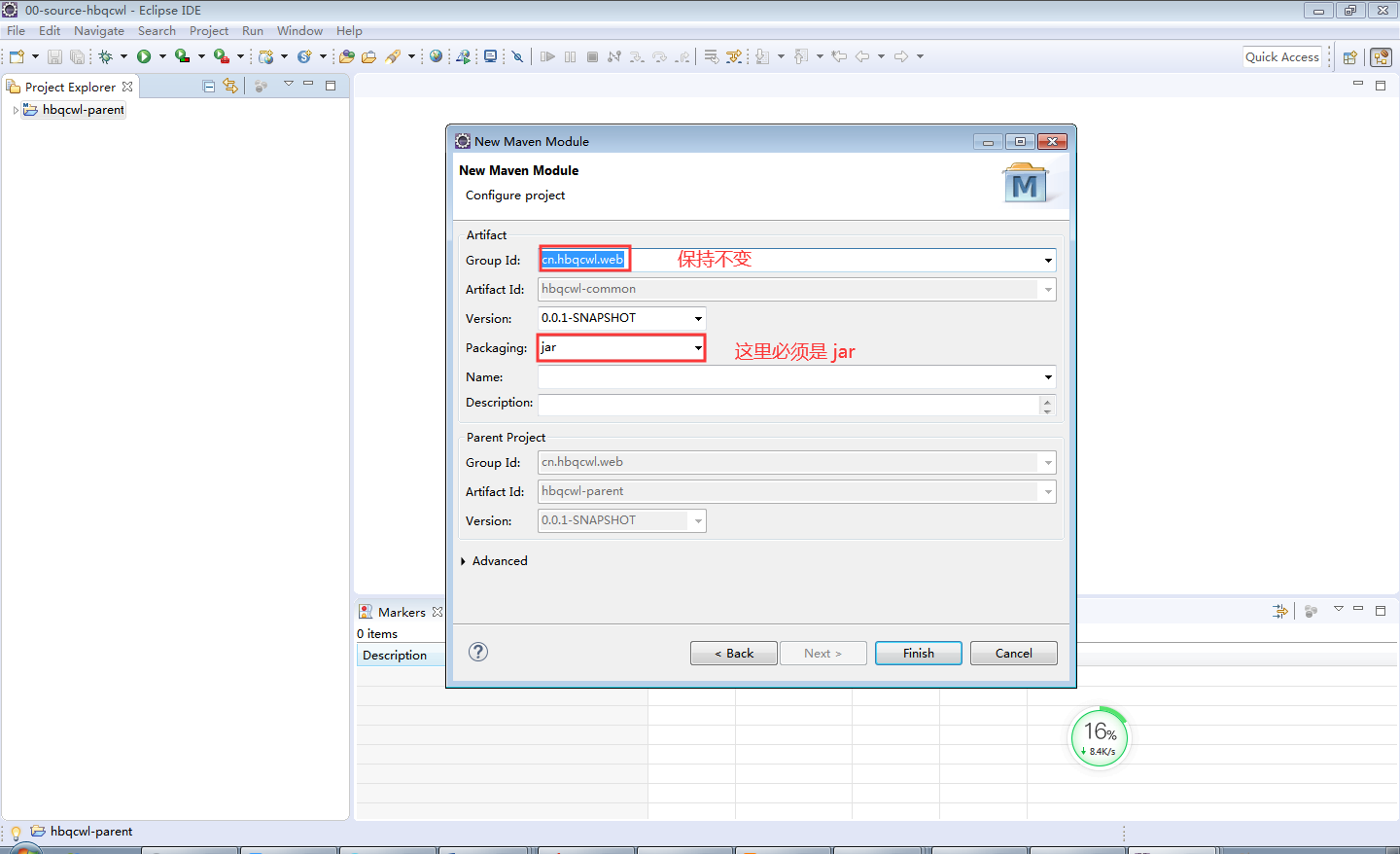Image resolution: width=1400 pixels, height=854 pixels.
Task: Click the Open Type folder icon
Action: click(x=346, y=56)
